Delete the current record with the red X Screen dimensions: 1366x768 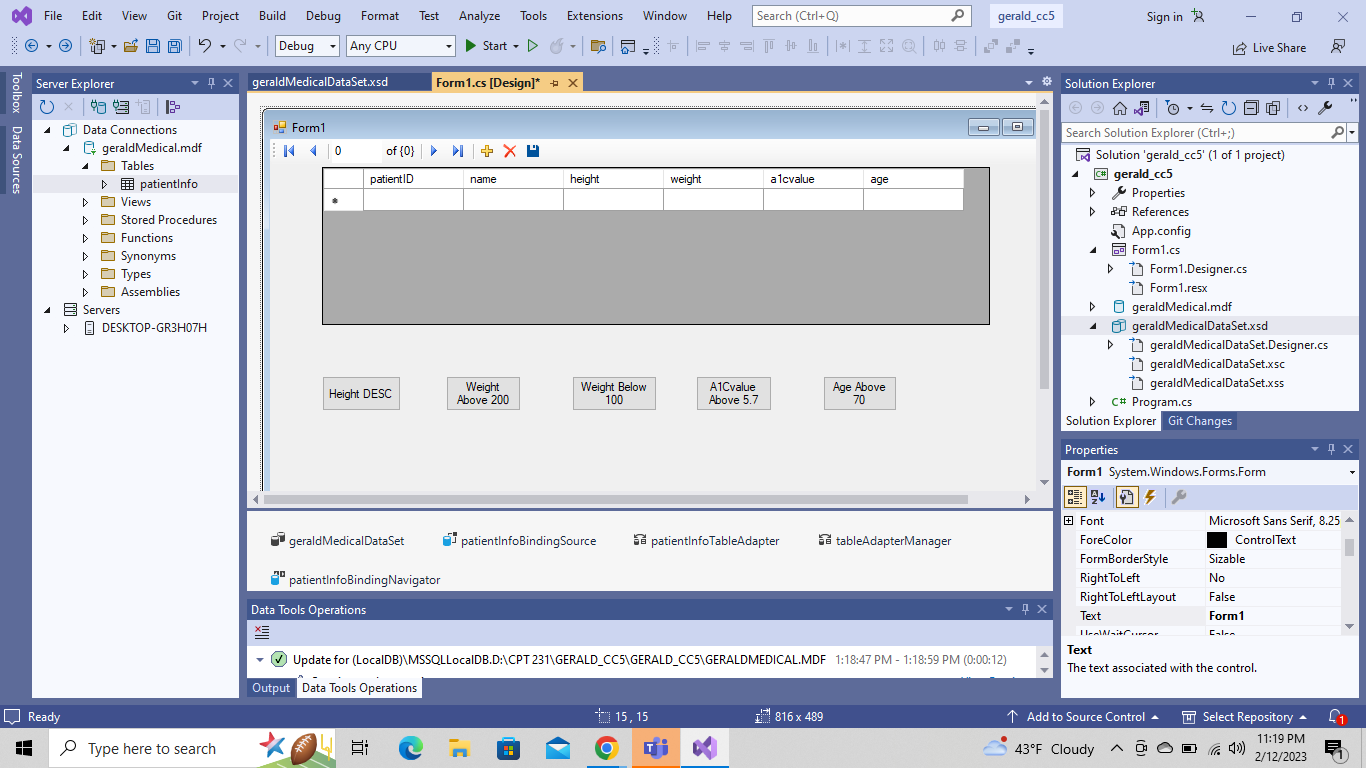(x=509, y=151)
